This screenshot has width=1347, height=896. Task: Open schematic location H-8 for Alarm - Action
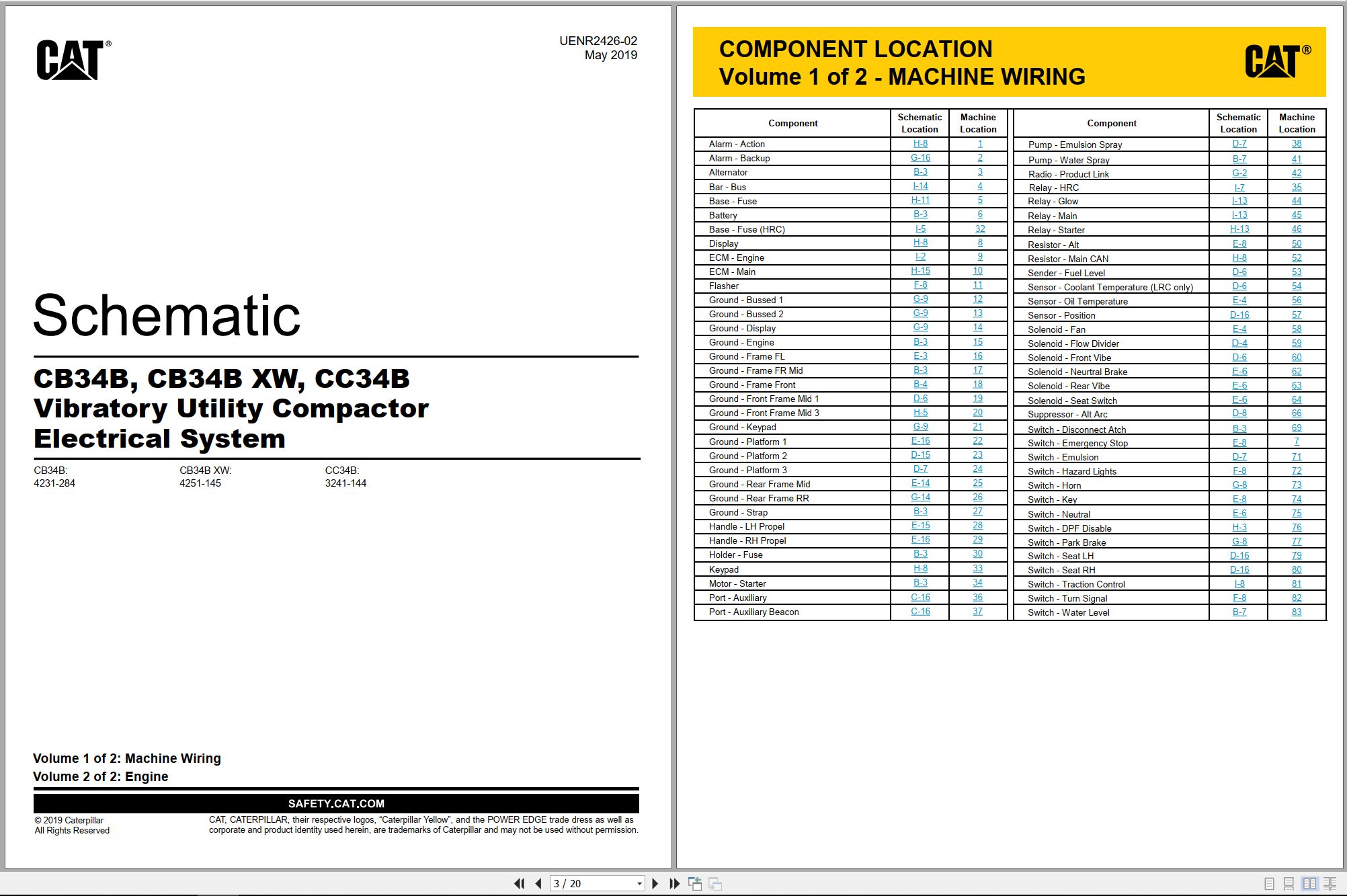(920, 144)
